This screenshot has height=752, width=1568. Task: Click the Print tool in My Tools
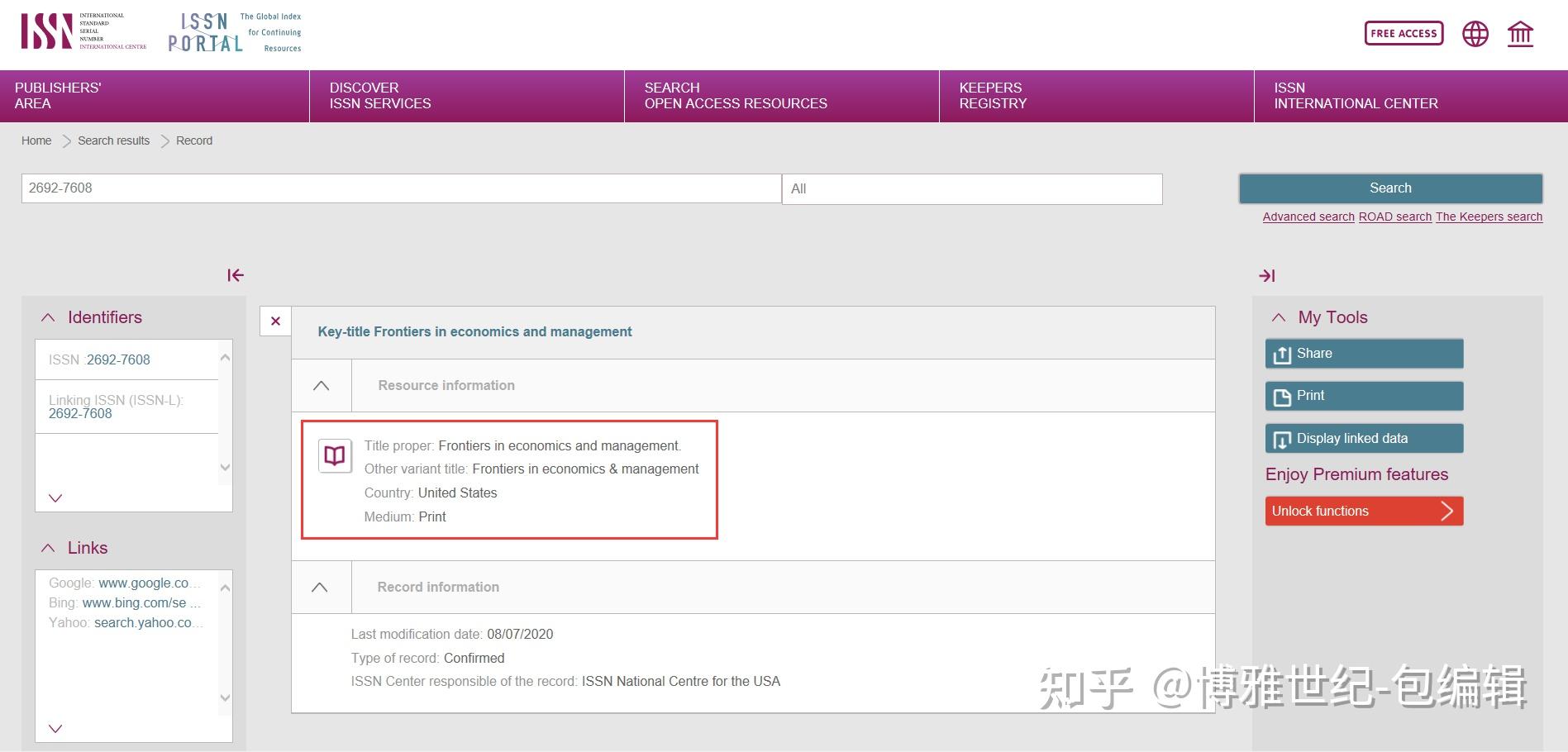(x=1363, y=396)
